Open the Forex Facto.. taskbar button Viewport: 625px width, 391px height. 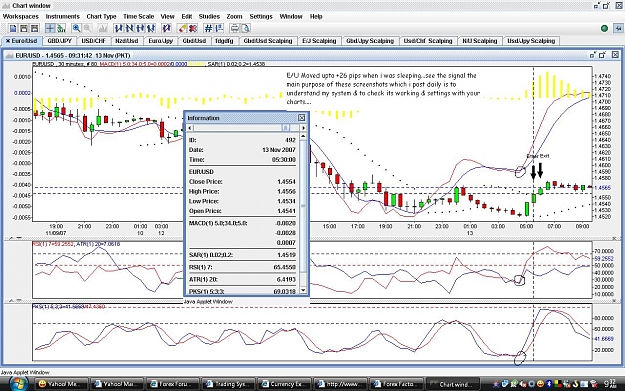(x=395, y=384)
